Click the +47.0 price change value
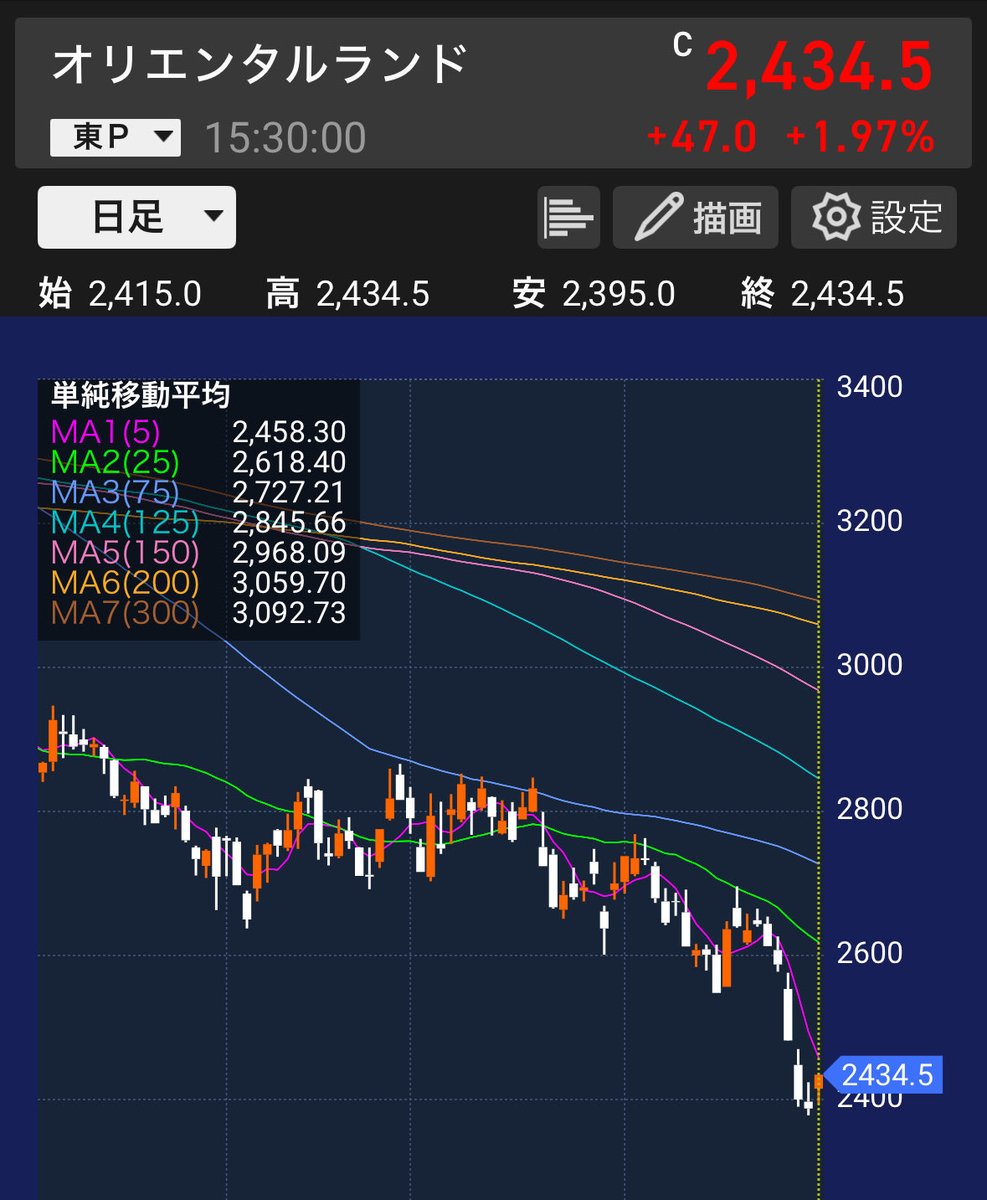Image resolution: width=987 pixels, height=1200 pixels. (x=702, y=137)
